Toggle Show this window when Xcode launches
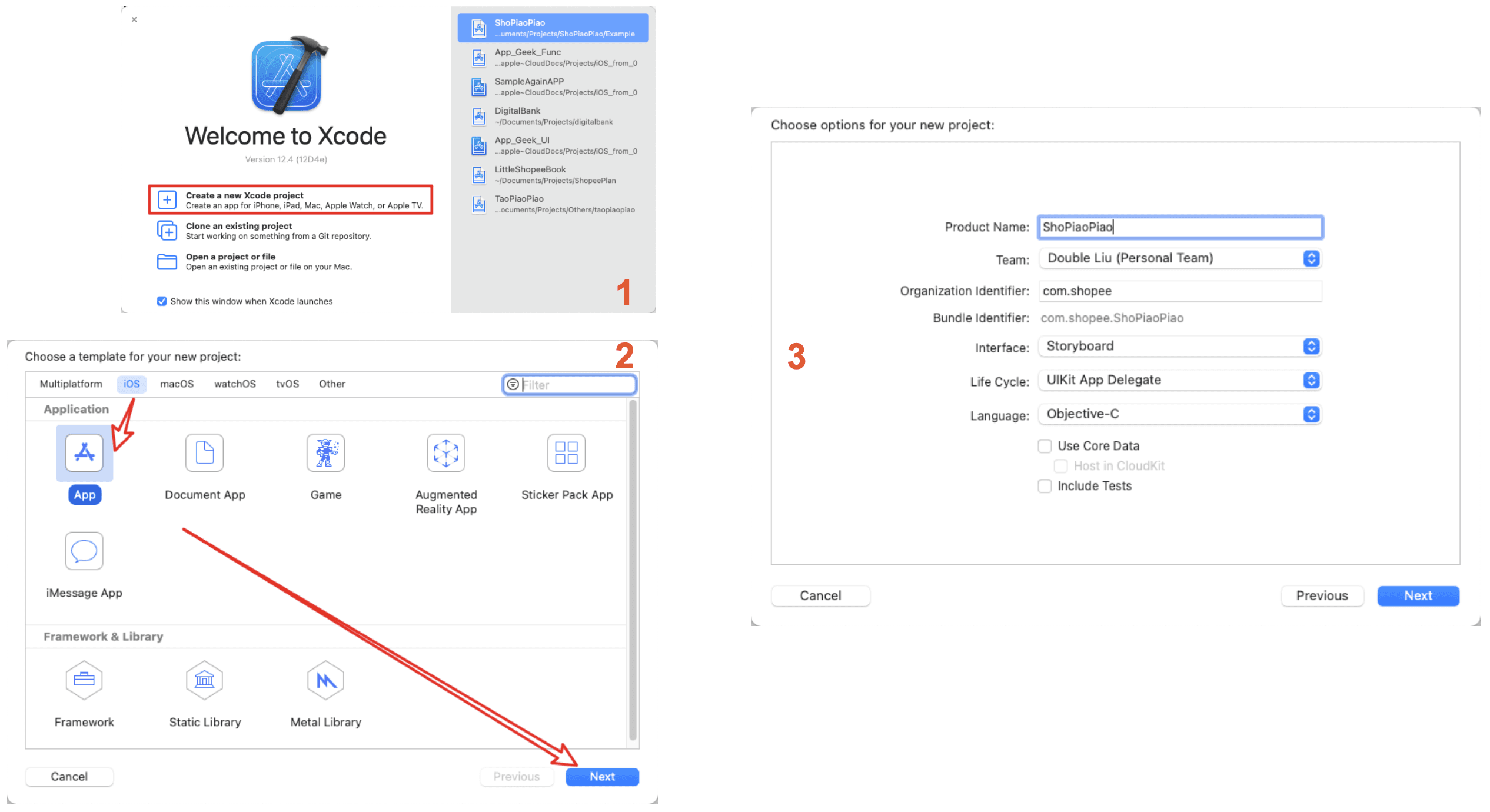Screen dimensions: 1490x812 tap(162, 301)
